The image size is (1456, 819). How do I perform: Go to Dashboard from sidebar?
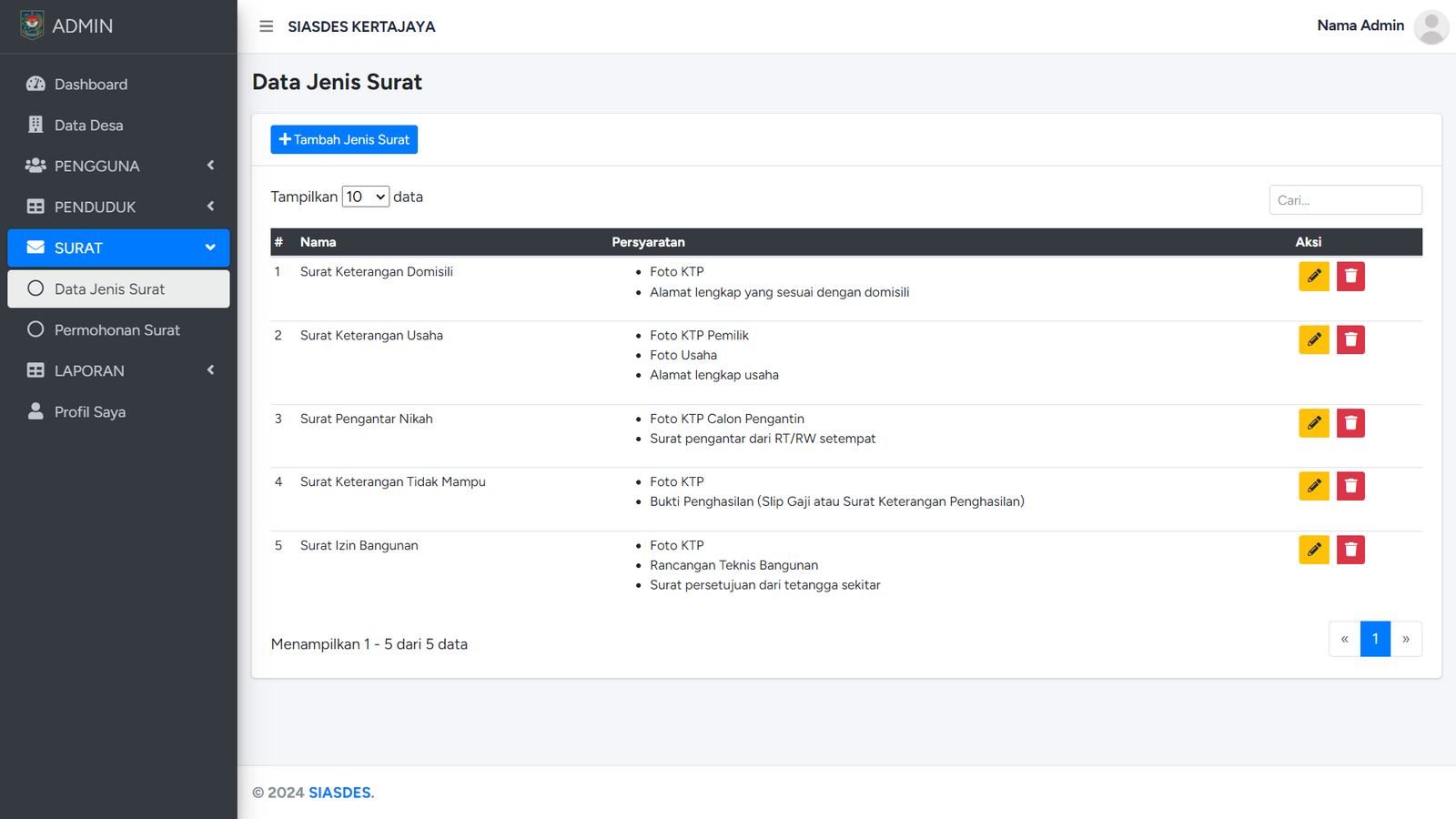click(x=91, y=84)
